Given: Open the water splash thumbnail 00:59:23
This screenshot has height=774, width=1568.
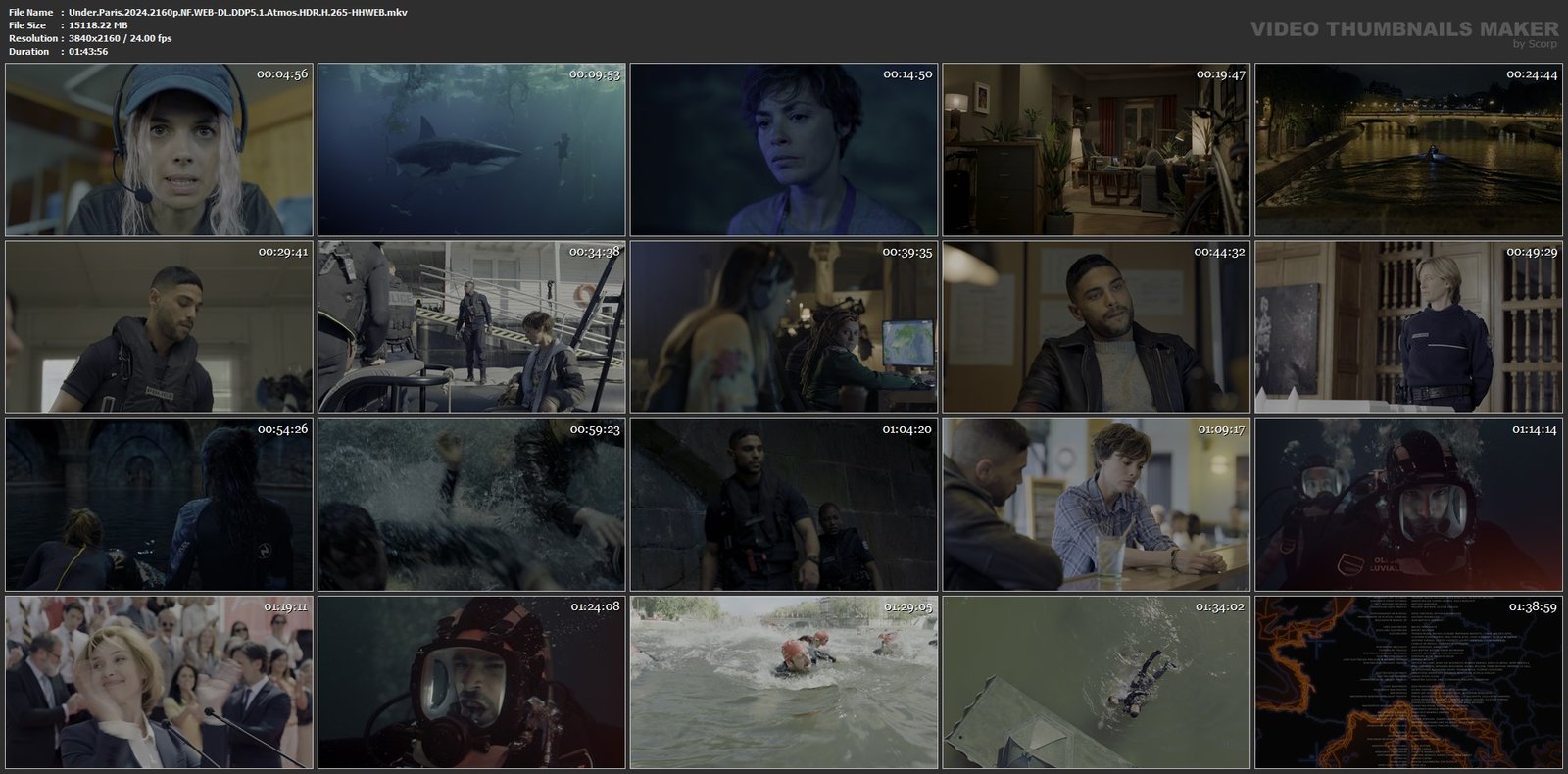Looking at the screenshot, I should pyautogui.click(x=471, y=505).
